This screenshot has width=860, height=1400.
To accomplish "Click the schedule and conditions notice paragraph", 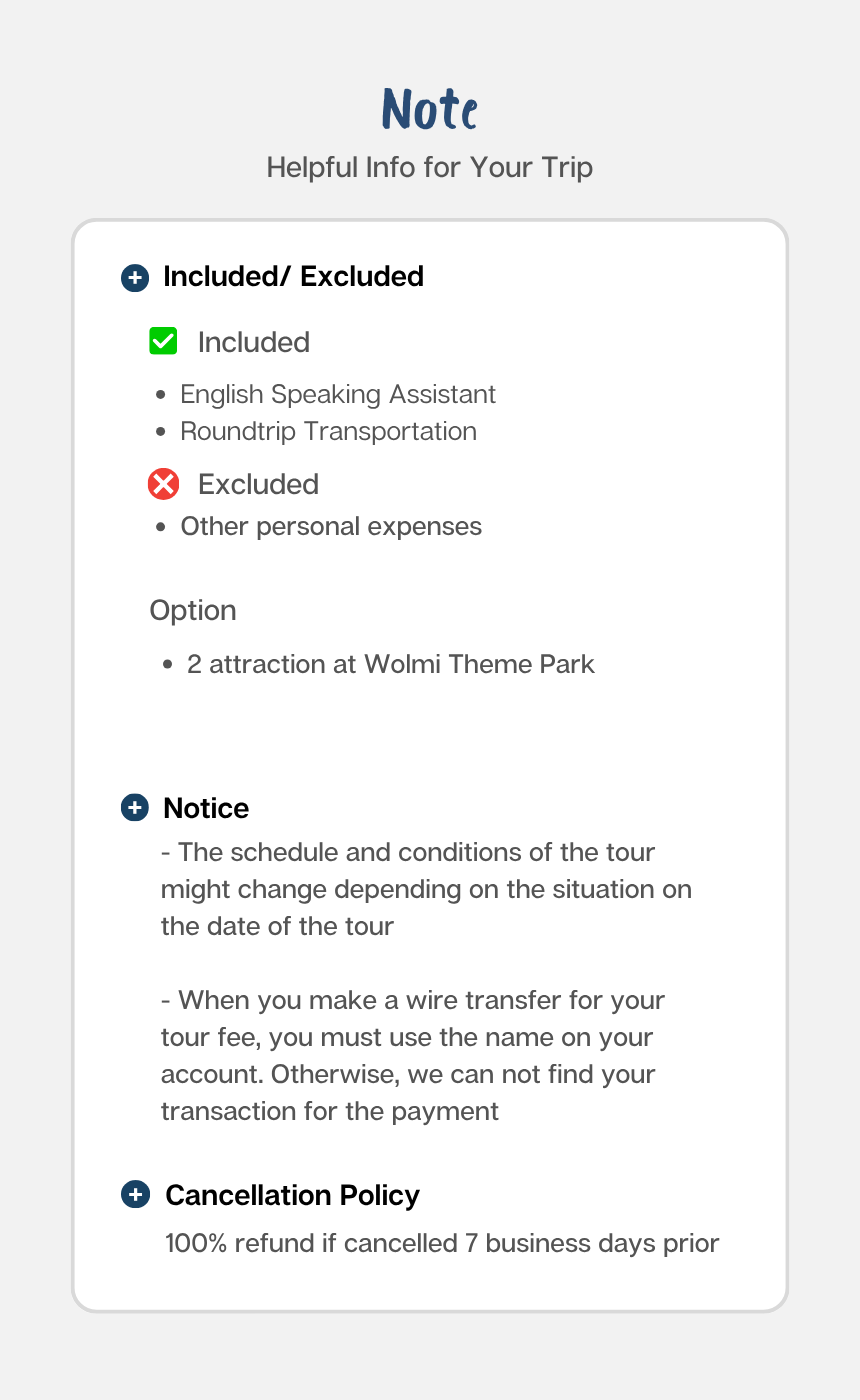I will point(426,889).
